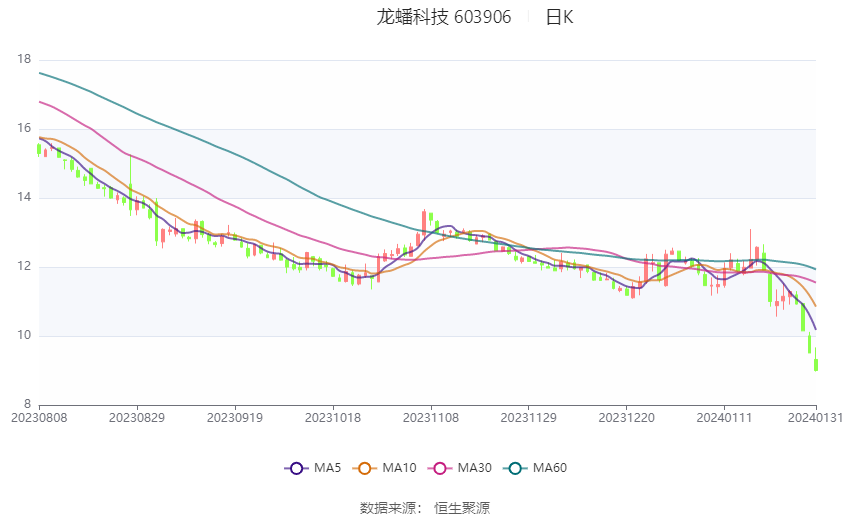
Task: Click the 18 price axis label
Action: [24, 59]
